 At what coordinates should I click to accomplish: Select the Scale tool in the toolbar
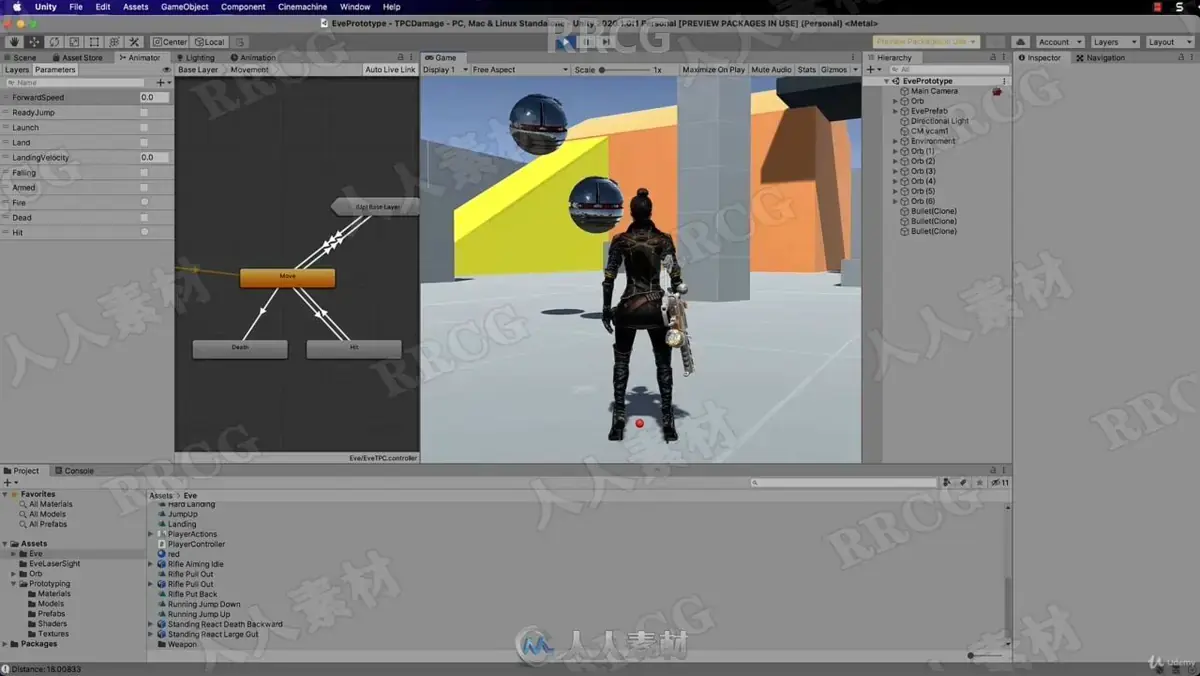pos(74,42)
